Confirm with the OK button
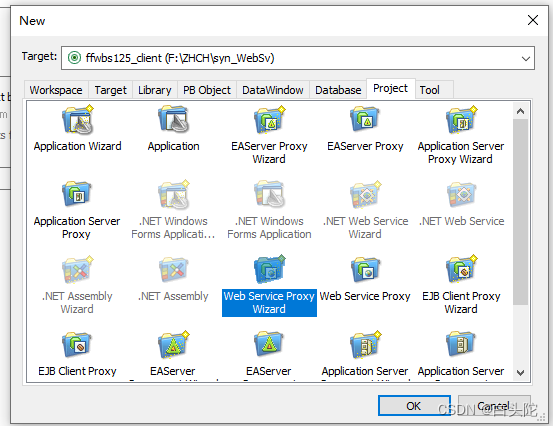 pyautogui.click(x=414, y=406)
